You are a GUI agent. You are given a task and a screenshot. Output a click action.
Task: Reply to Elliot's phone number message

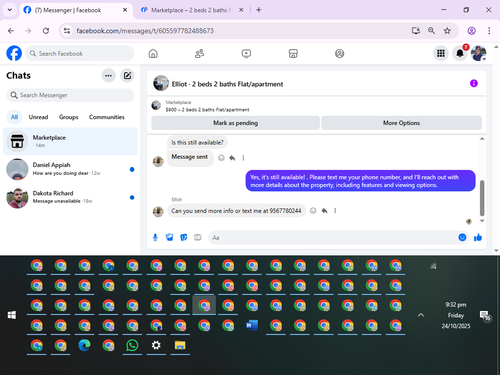324,211
